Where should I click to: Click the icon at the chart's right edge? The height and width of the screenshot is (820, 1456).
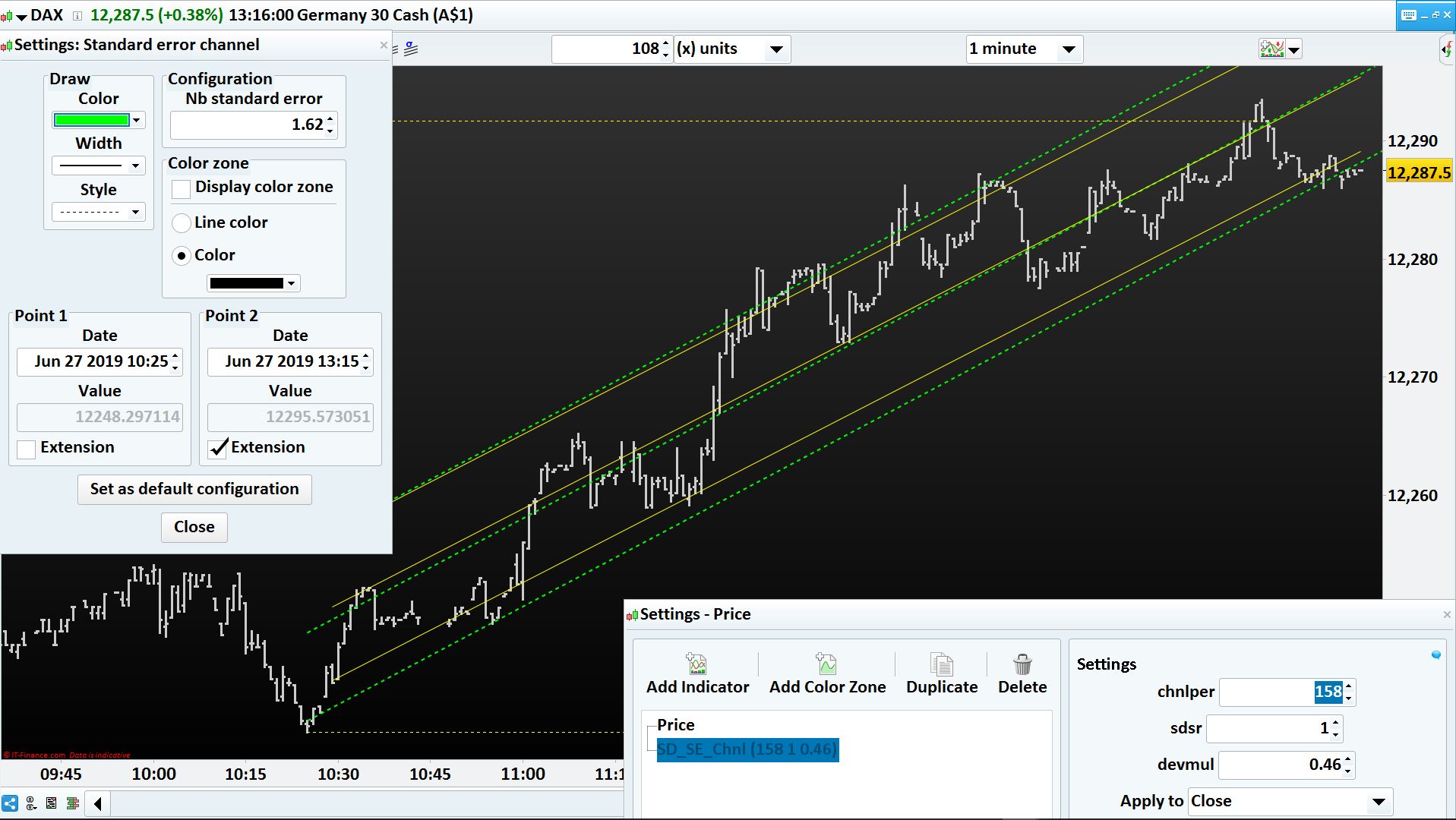pos(1447,50)
